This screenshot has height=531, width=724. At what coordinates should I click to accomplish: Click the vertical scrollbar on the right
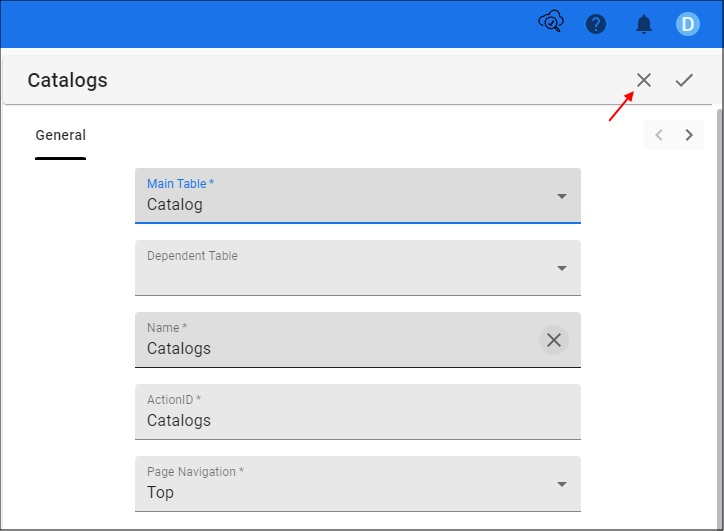tap(720, 319)
